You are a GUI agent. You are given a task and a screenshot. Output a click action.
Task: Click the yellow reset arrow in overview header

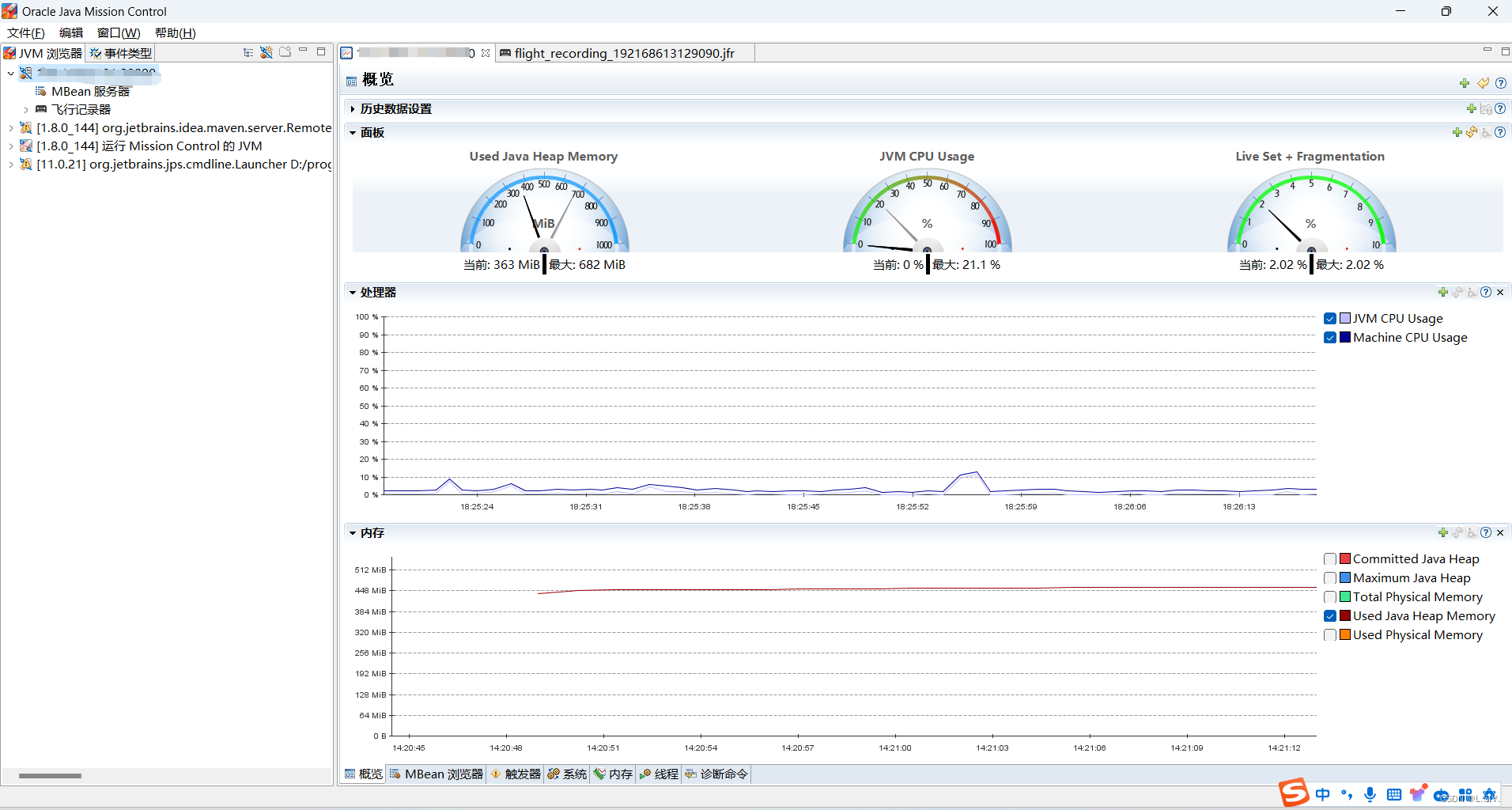[1484, 83]
